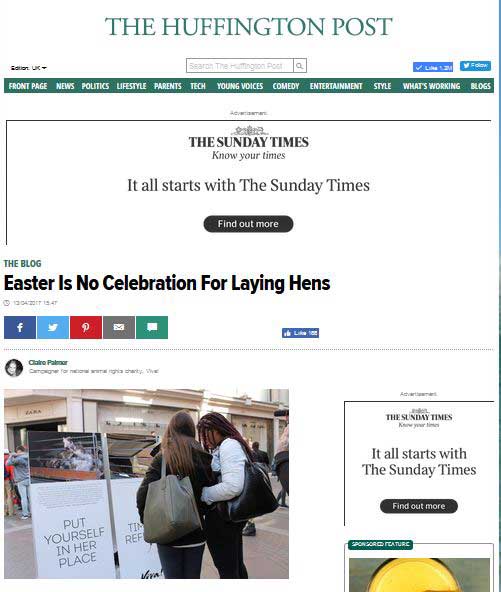Pin article using Pinterest icon

[86, 327]
